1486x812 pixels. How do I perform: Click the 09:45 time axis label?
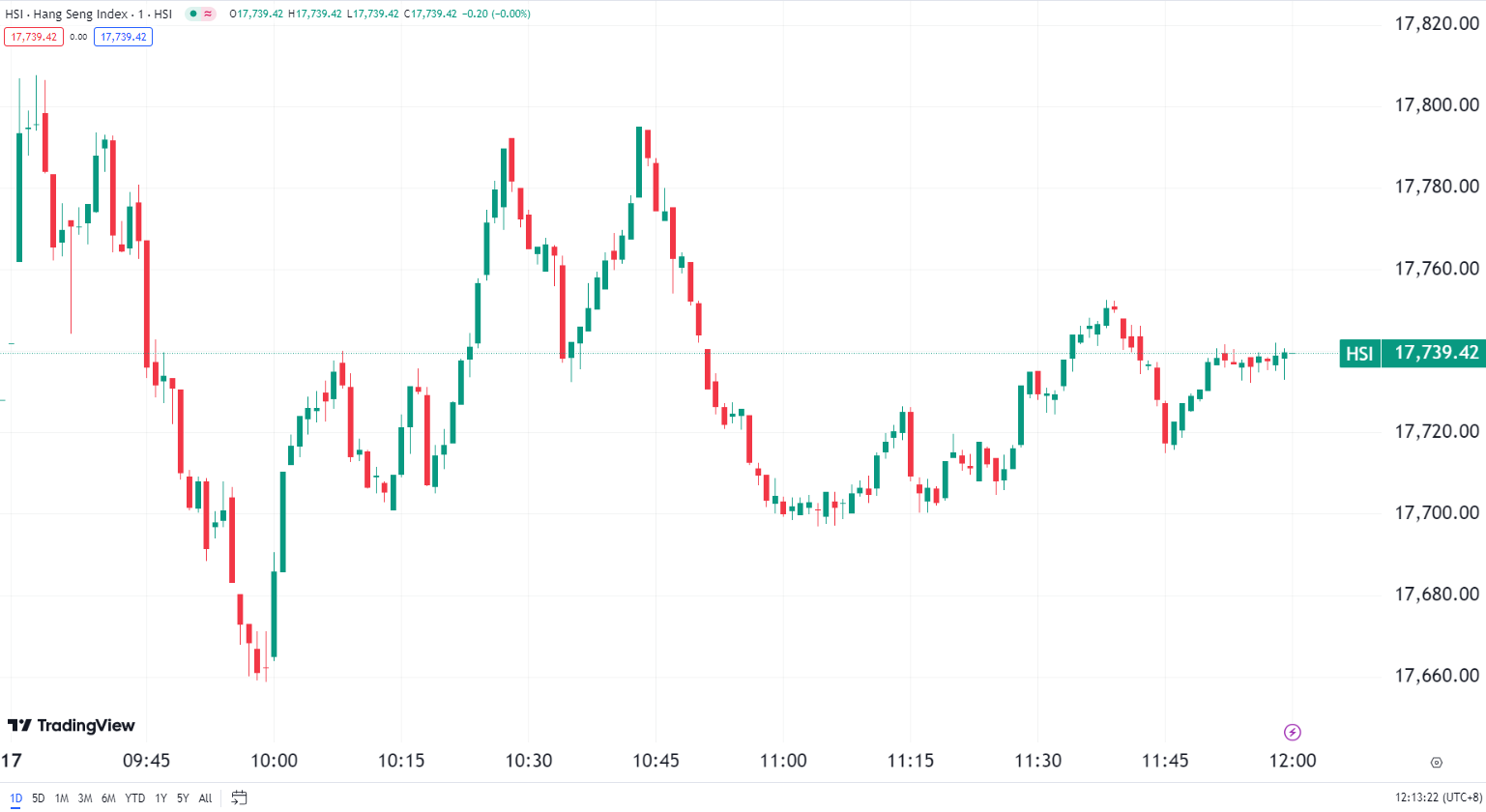pyautogui.click(x=147, y=761)
